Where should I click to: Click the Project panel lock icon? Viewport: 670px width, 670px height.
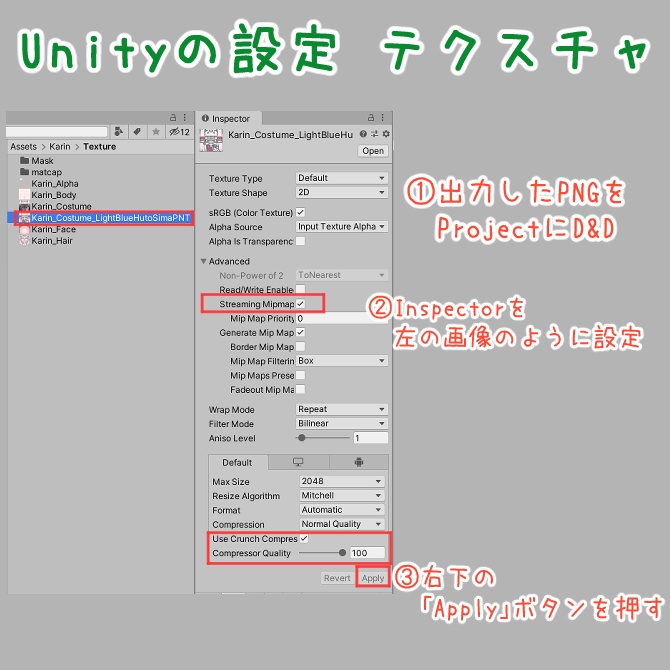tap(173, 117)
